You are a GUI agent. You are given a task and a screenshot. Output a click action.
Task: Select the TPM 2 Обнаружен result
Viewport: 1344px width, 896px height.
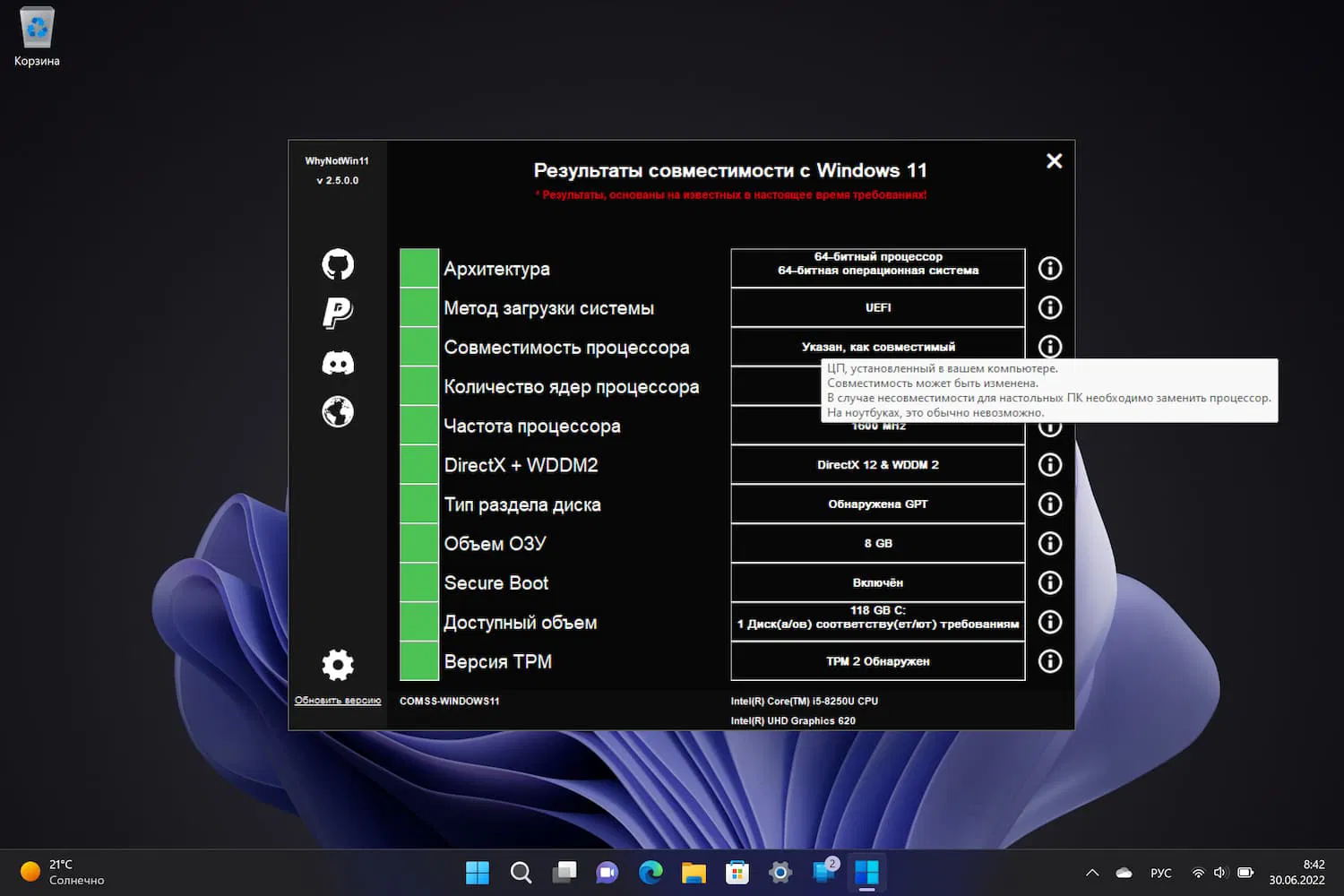click(878, 661)
